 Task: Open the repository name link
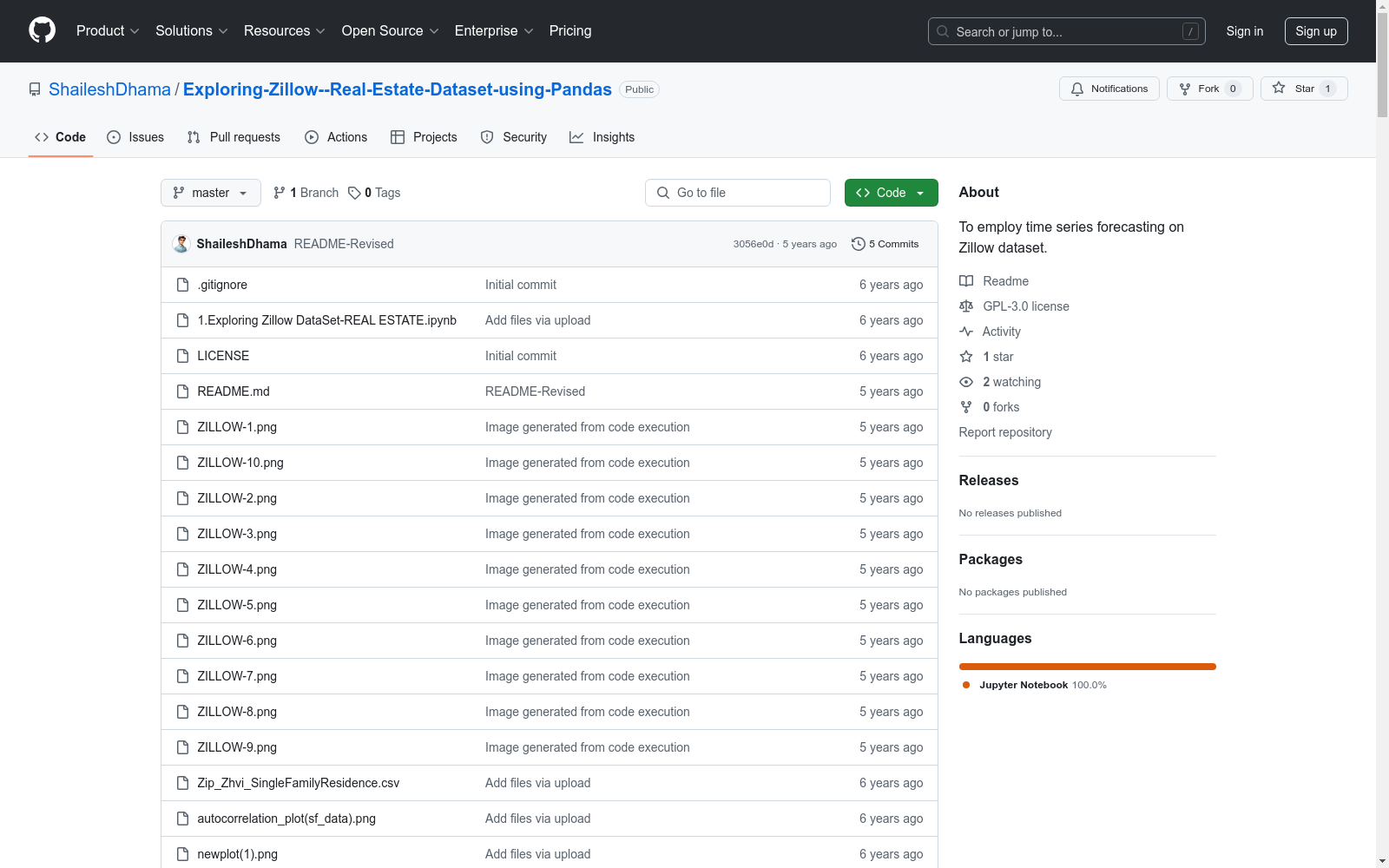click(x=398, y=89)
